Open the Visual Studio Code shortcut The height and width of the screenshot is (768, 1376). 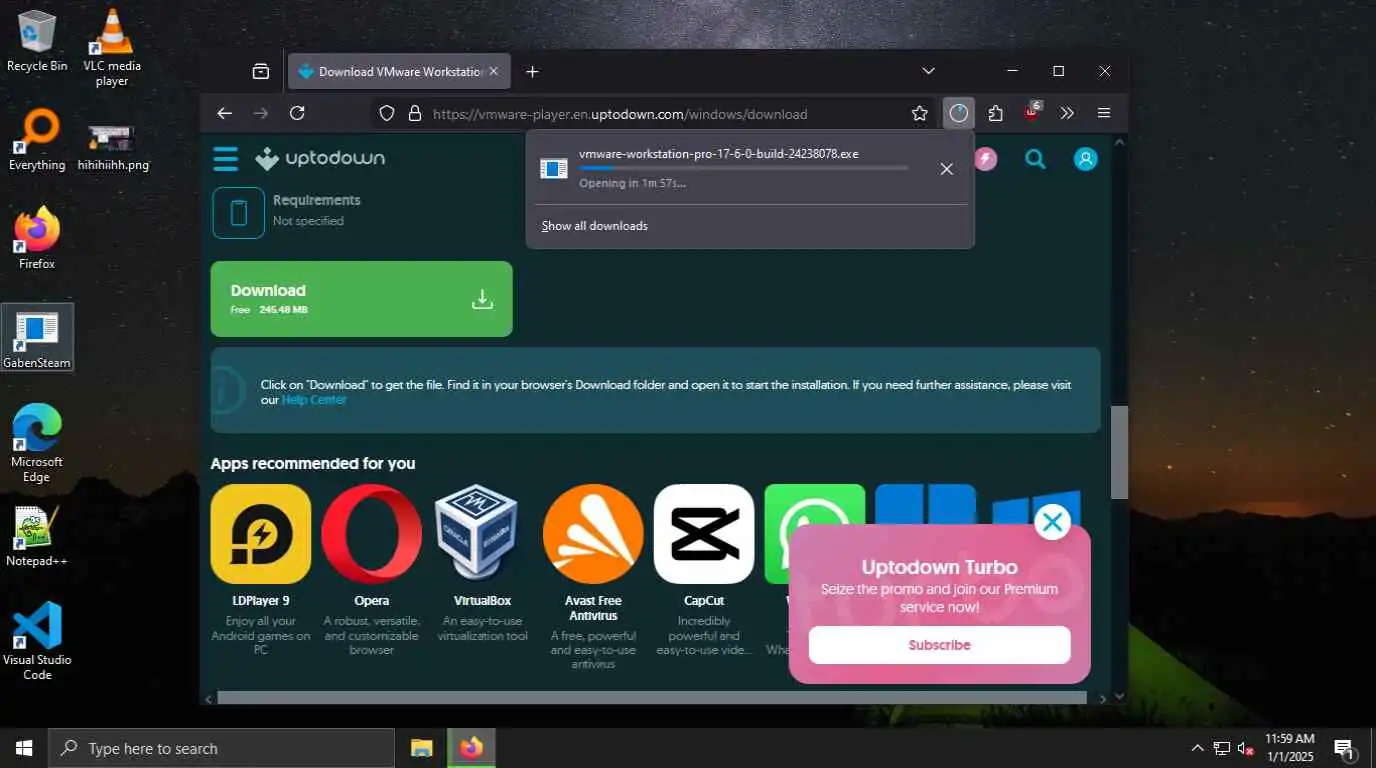37,641
